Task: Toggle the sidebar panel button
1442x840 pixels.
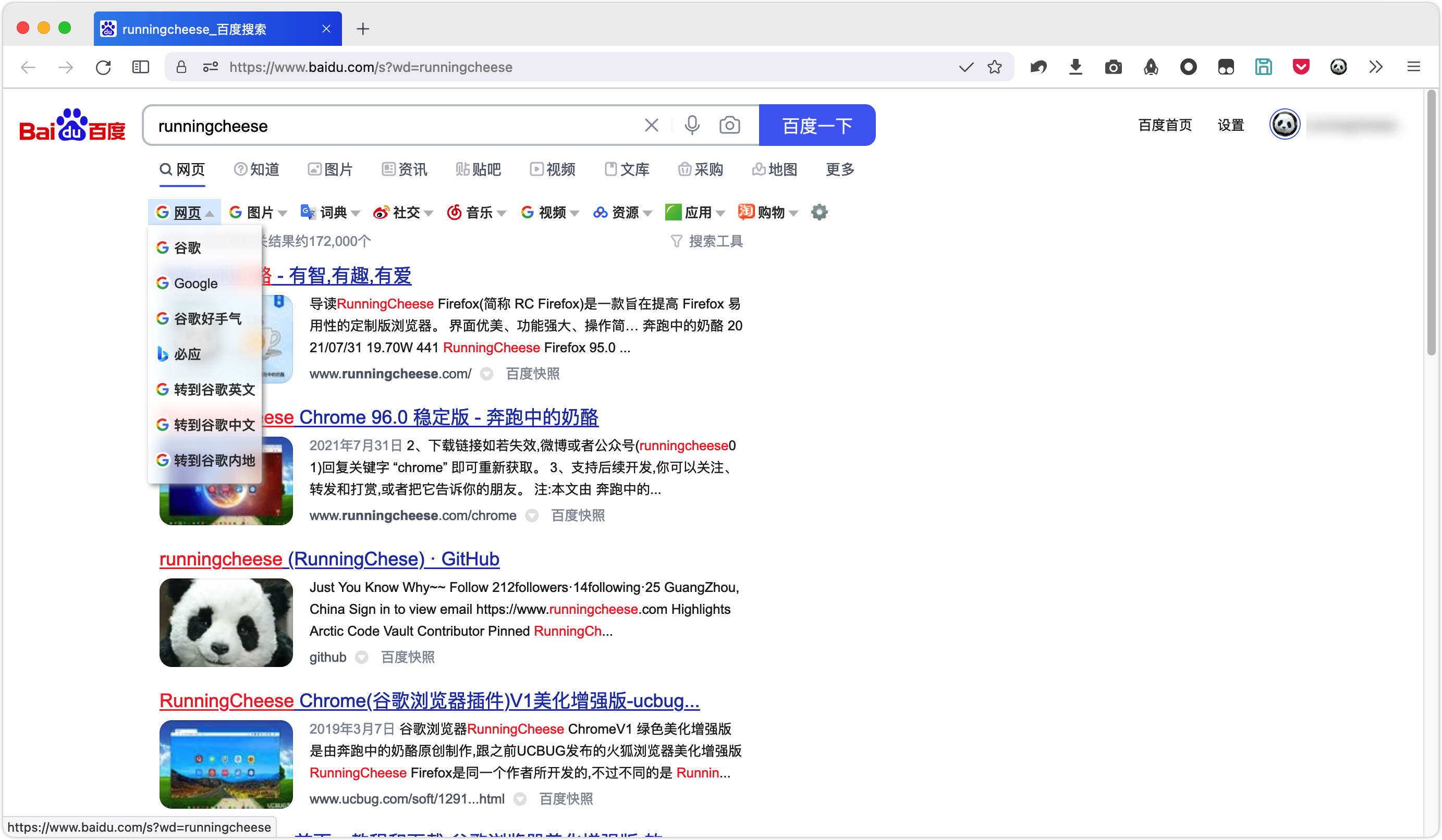Action: 140,67
